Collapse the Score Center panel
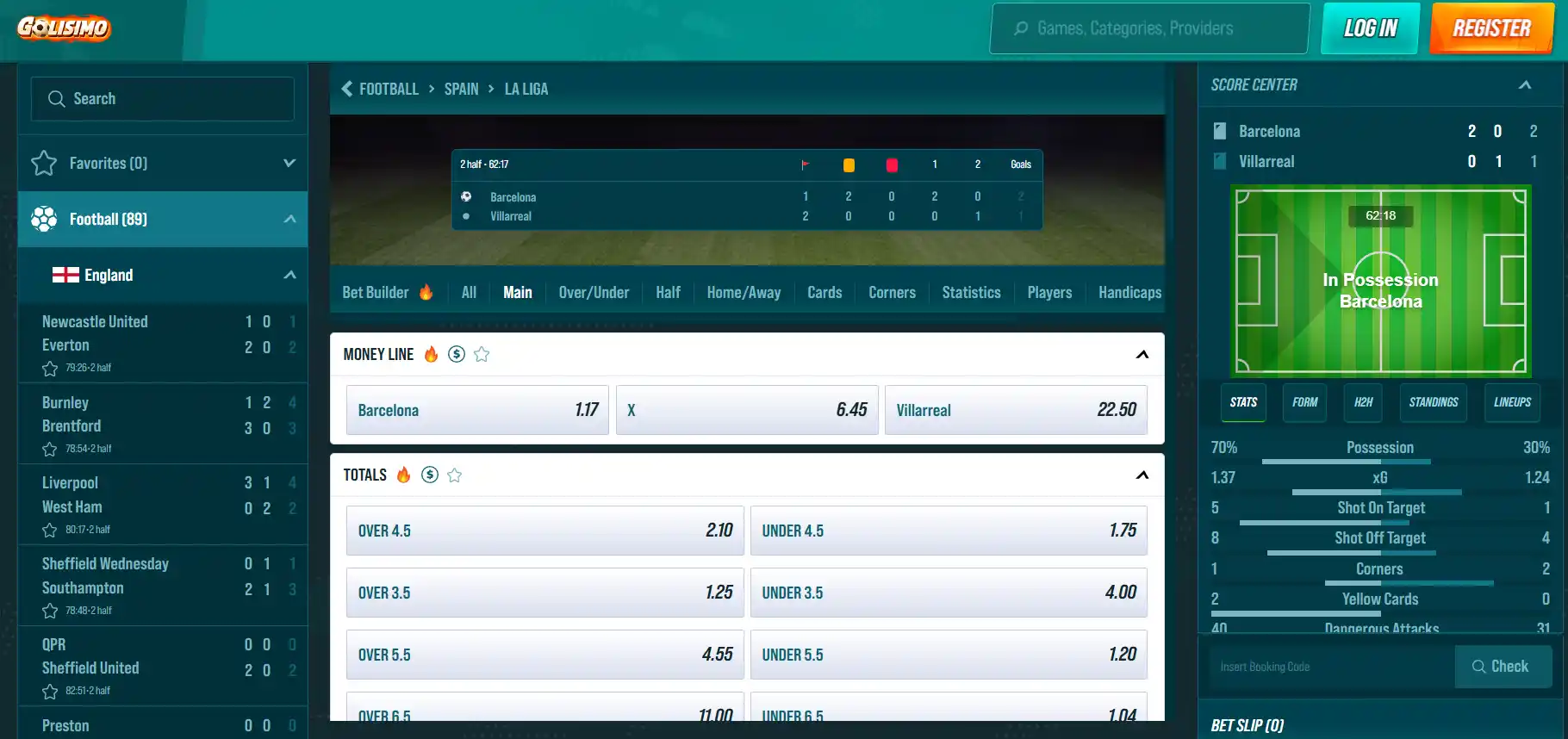Screen dimensions: 1568x739 (1525, 84)
